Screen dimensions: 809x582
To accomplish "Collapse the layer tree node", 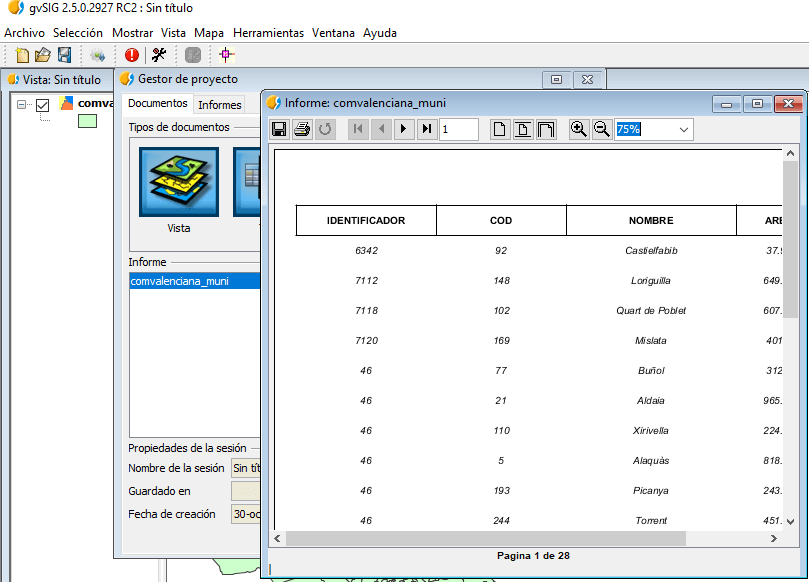I will click(x=22, y=104).
